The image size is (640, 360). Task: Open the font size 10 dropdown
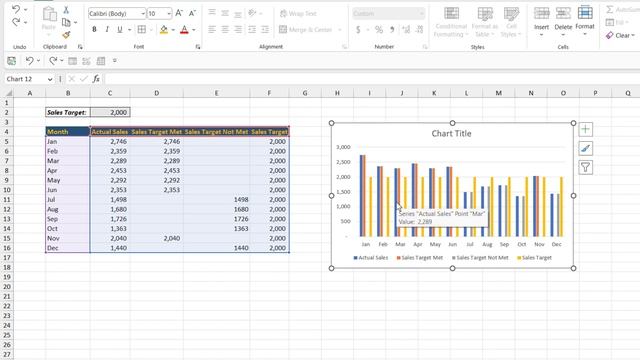point(169,14)
